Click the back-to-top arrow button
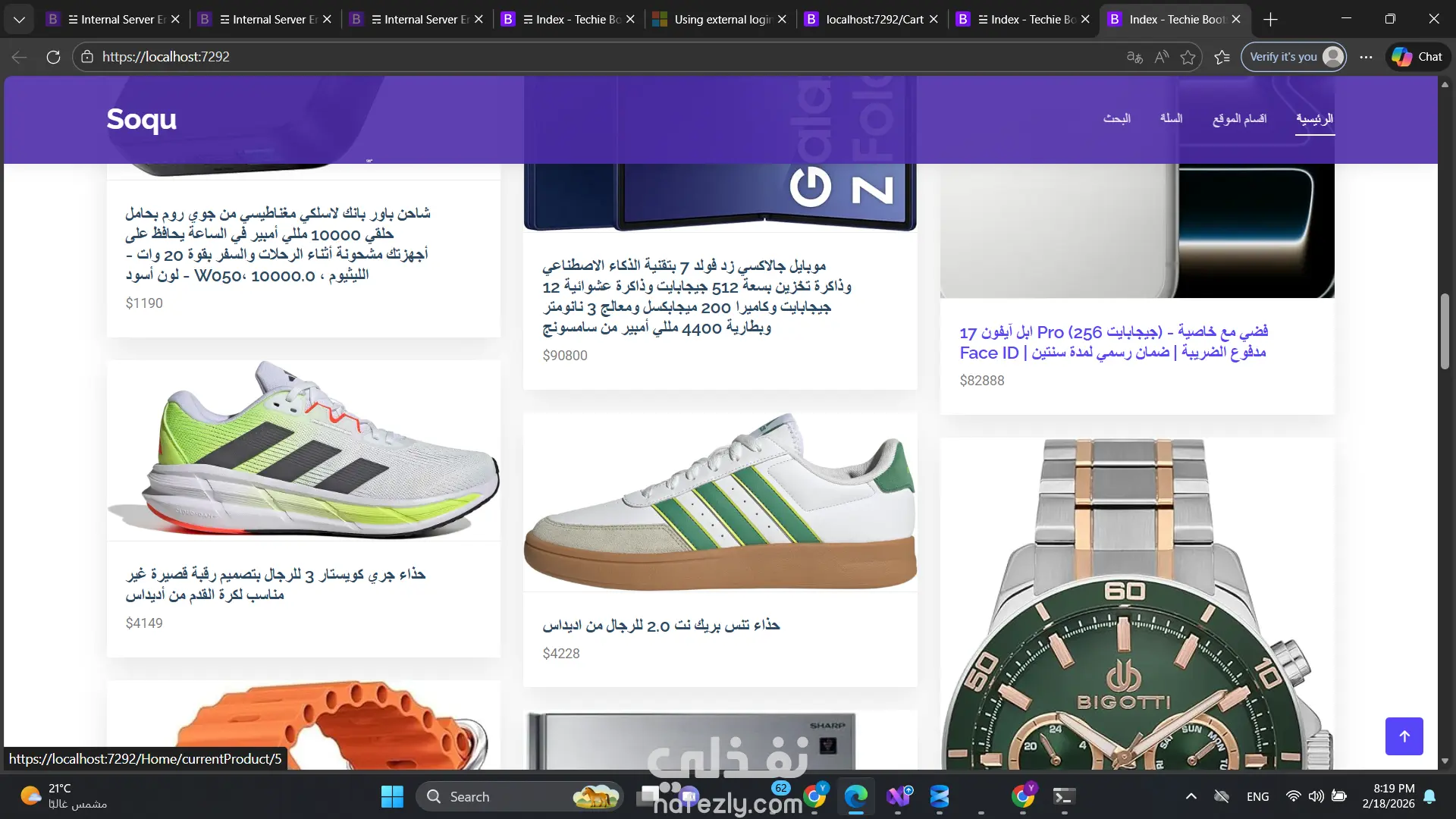Image resolution: width=1456 pixels, height=819 pixels. [x=1404, y=736]
